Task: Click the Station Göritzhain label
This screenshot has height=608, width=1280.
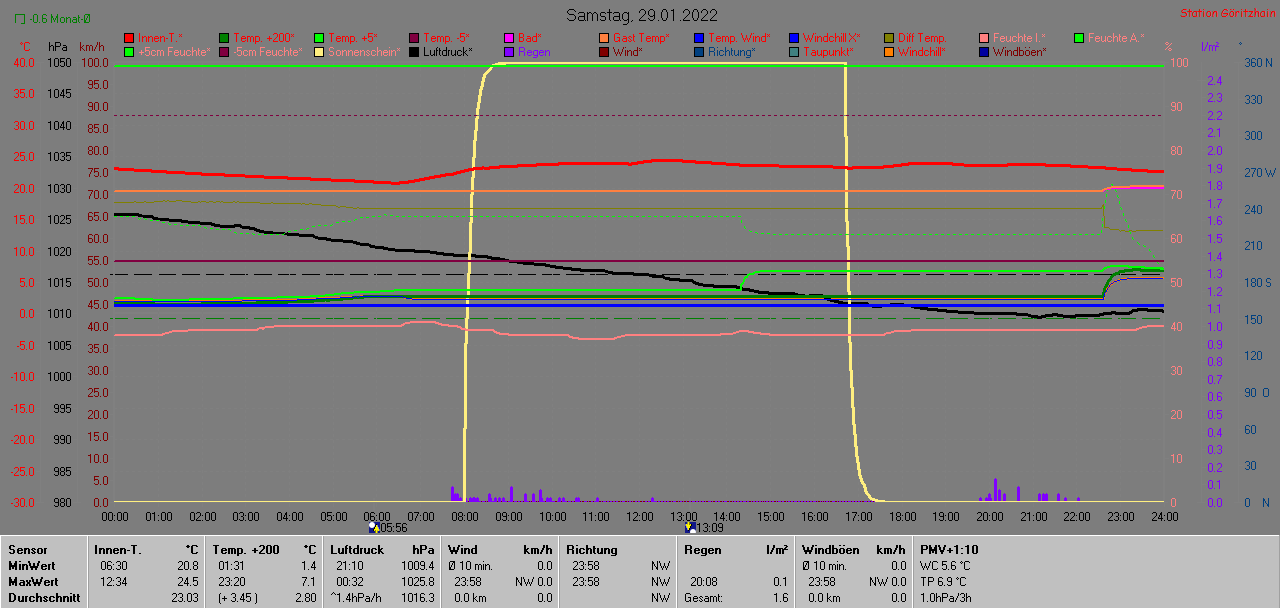Action: point(1226,13)
